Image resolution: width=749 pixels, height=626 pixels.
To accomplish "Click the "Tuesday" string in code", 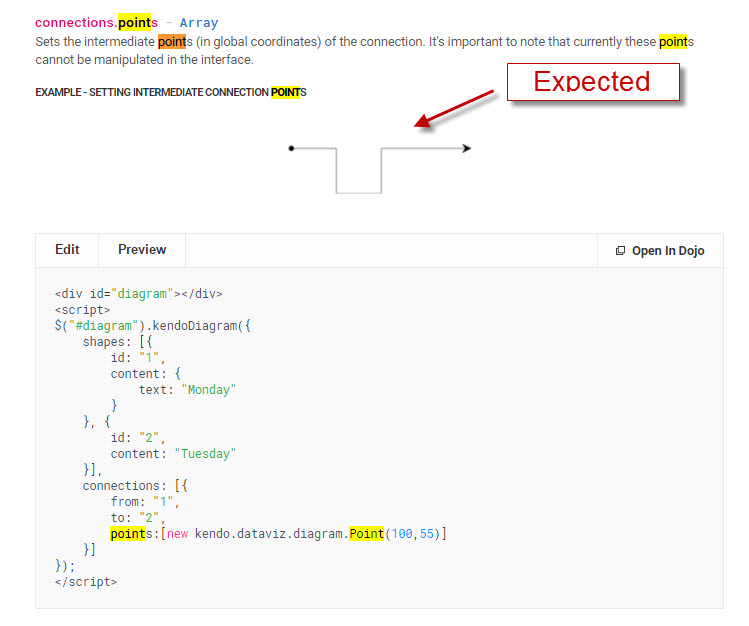I will click(x=205, y=454).
